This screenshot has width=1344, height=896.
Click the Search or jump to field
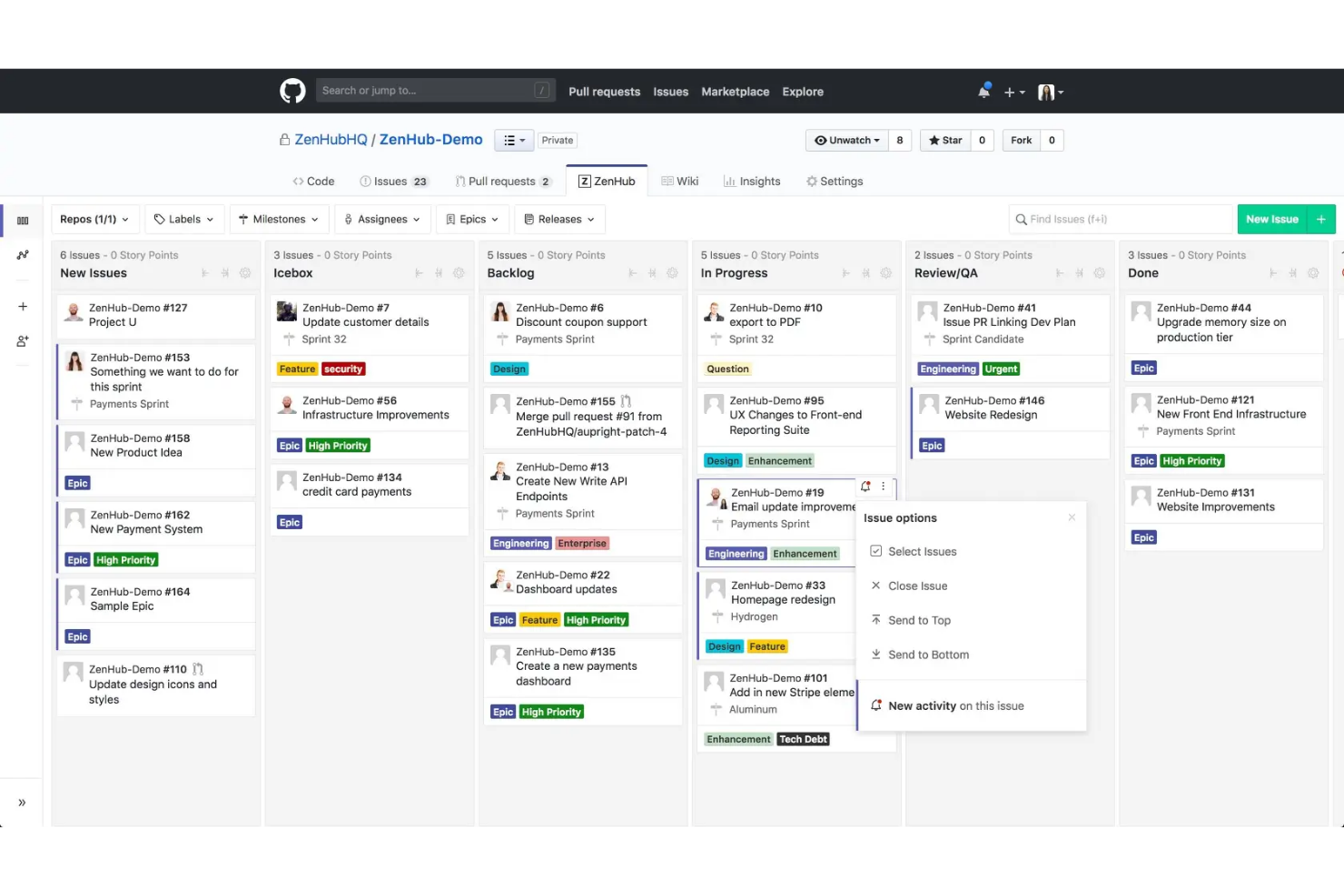435,90
